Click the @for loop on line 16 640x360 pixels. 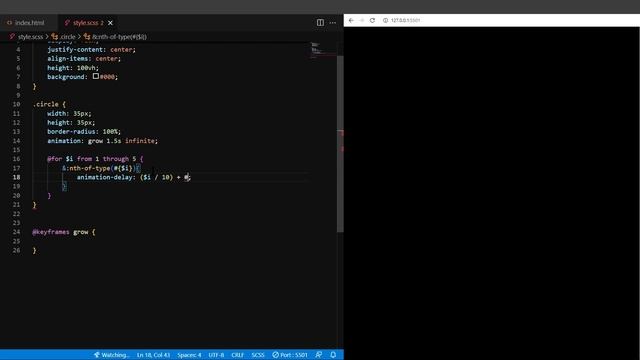(95, 159)
